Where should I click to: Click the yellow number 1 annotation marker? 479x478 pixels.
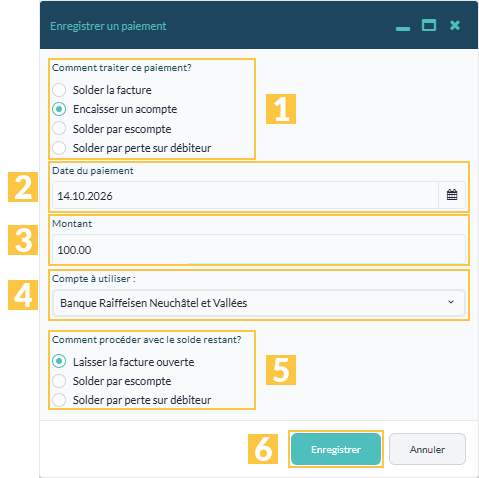281,109
